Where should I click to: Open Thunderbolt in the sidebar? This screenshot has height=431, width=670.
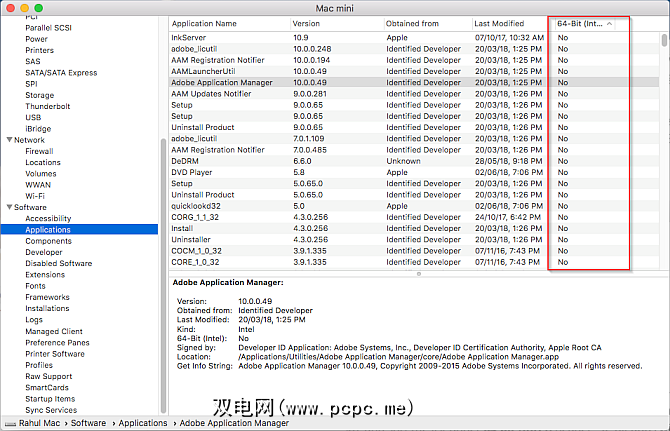(x=47, y=106)
